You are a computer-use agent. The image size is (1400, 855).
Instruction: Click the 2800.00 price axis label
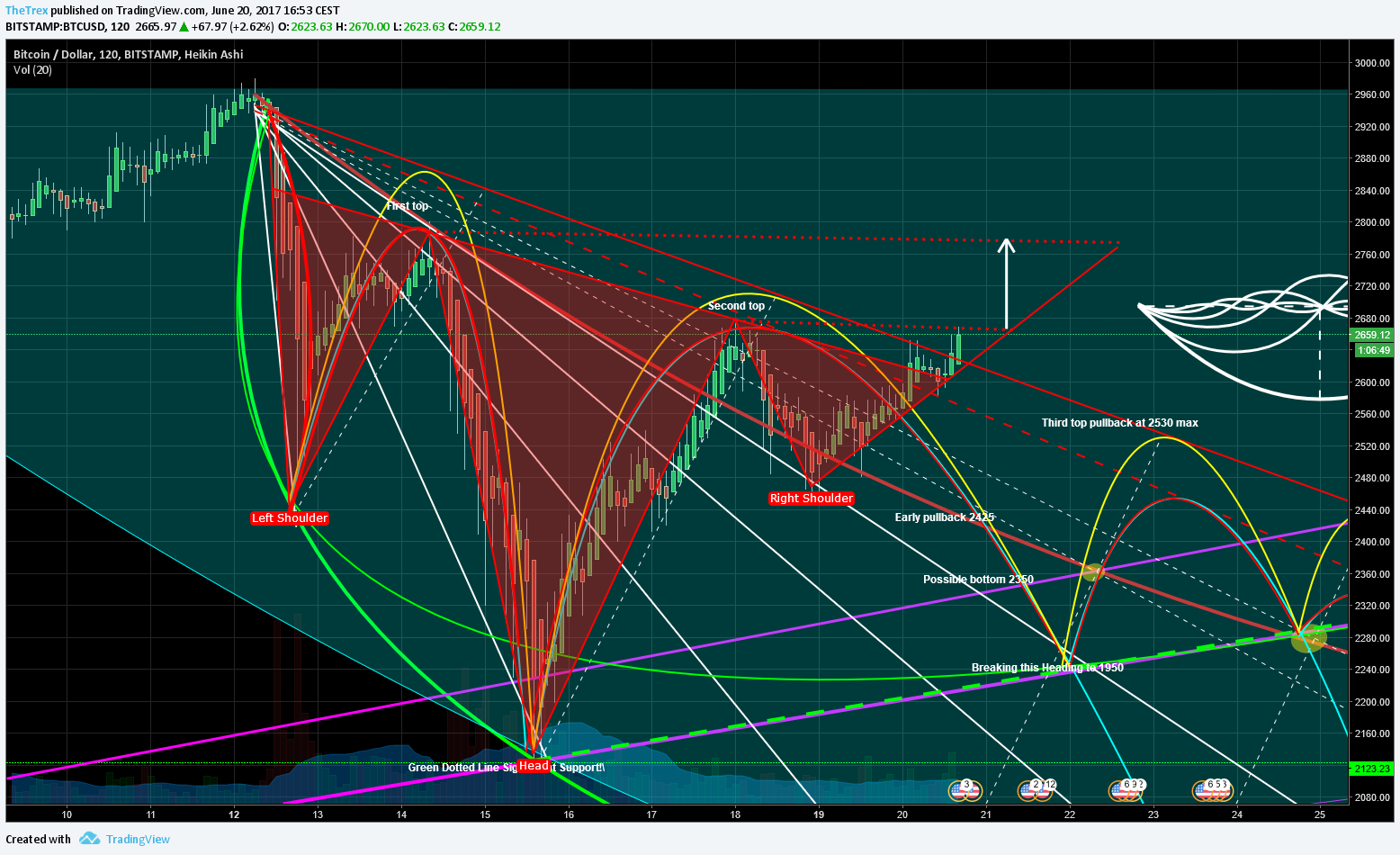pyautogui.click(x=1372, y=222)
